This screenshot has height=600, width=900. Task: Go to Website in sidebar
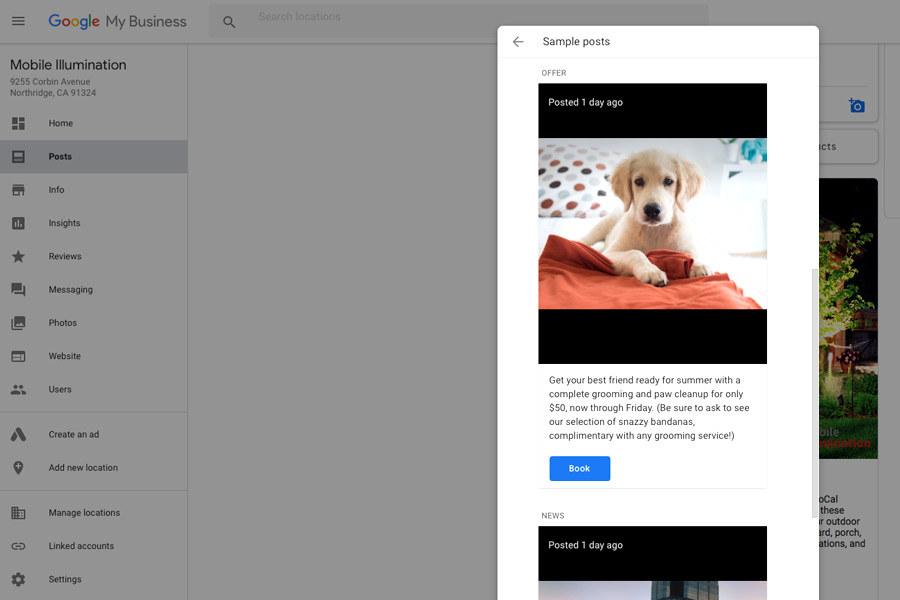(x=64, y=356)
